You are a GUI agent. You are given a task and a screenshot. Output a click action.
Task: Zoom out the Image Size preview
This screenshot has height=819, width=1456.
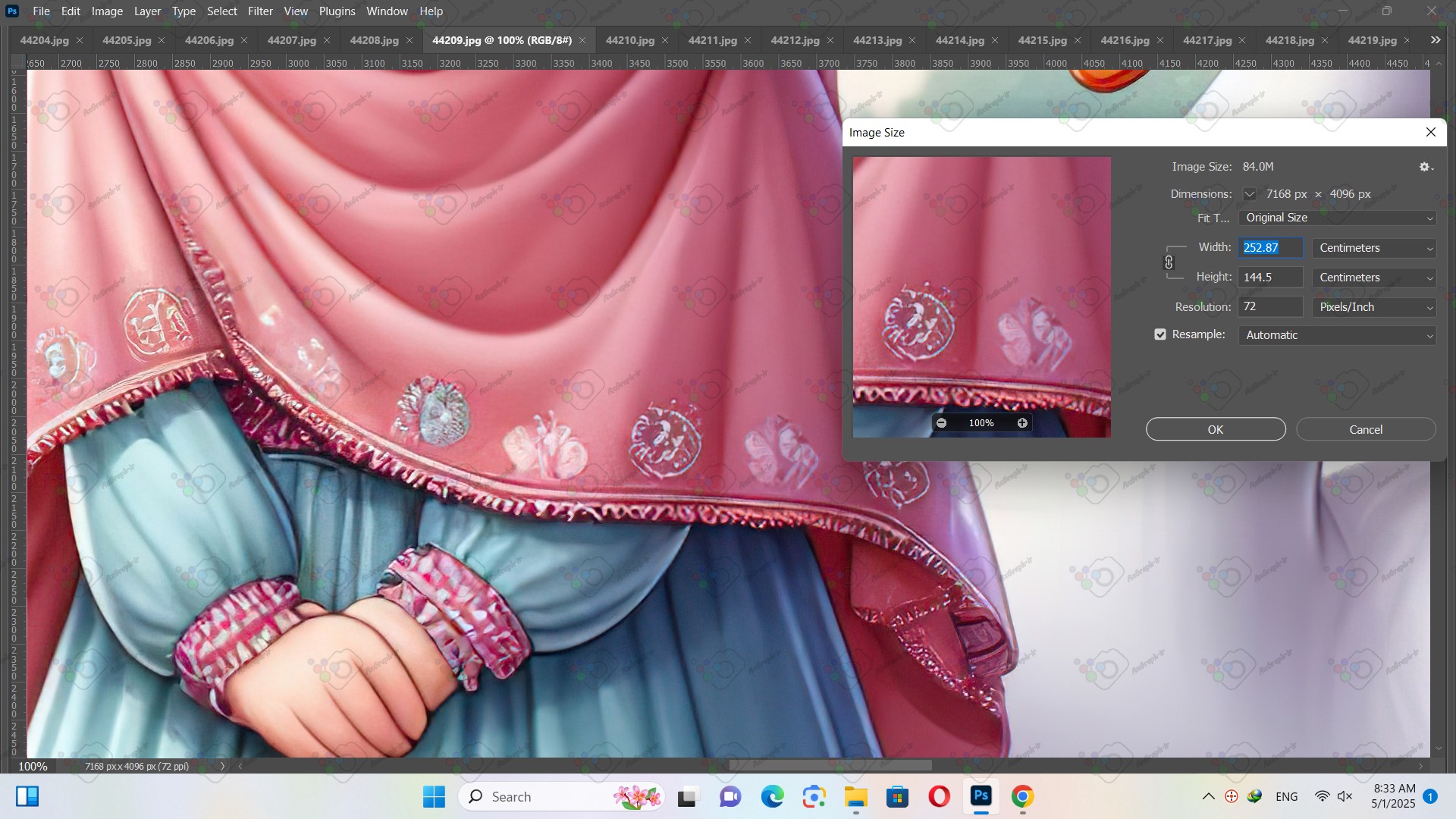pyautogui.click(x=941, y=423)
